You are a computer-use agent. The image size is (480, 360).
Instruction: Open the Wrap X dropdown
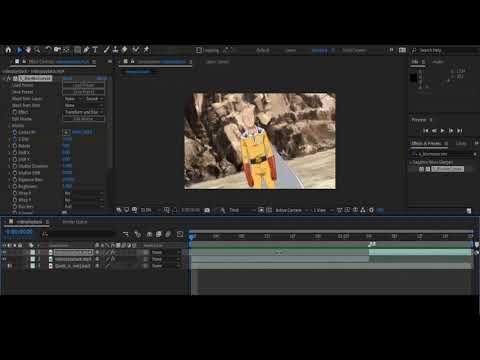point(83,193)
